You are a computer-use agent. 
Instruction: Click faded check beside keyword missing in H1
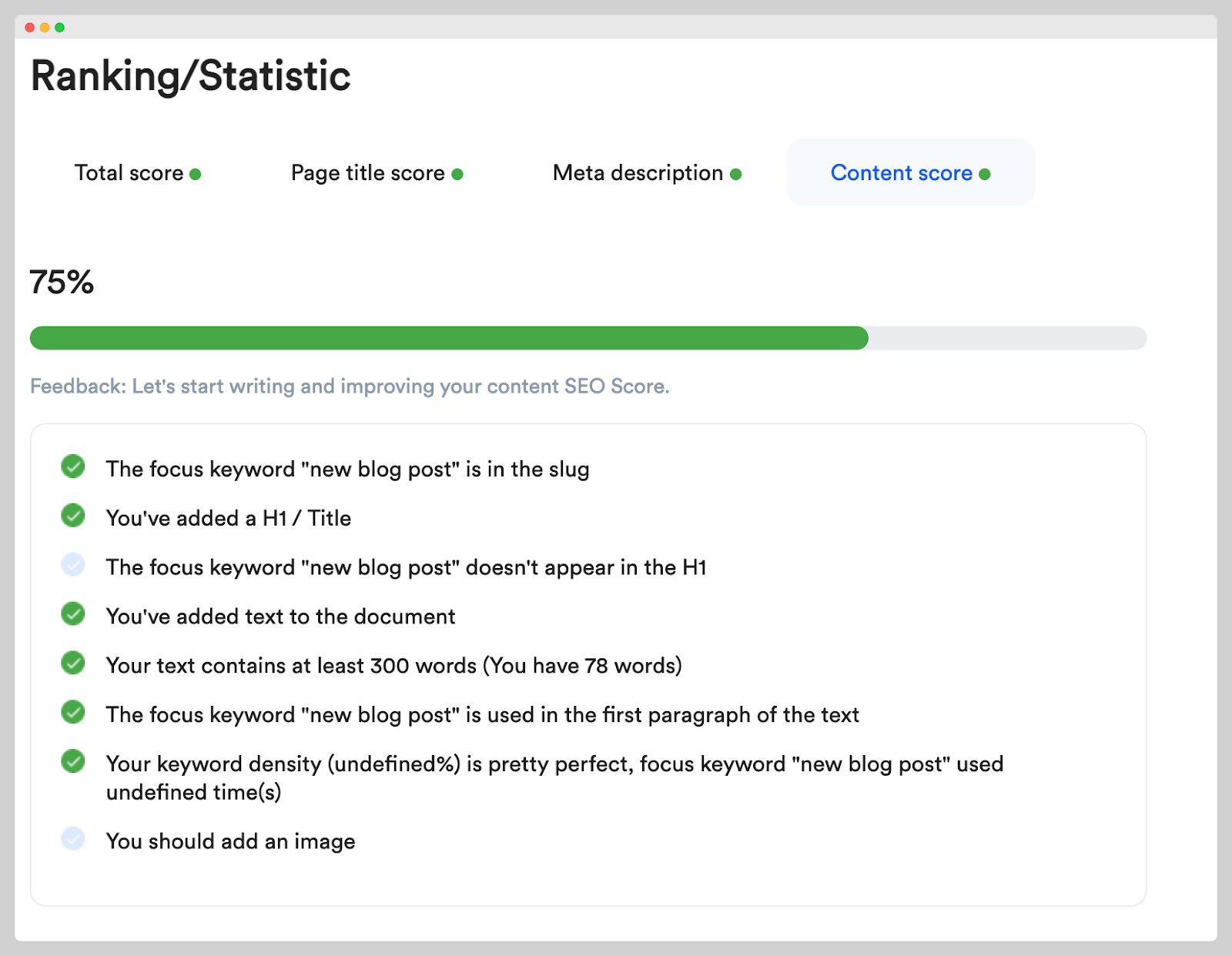pyautogui.click(x=73, y=565)
